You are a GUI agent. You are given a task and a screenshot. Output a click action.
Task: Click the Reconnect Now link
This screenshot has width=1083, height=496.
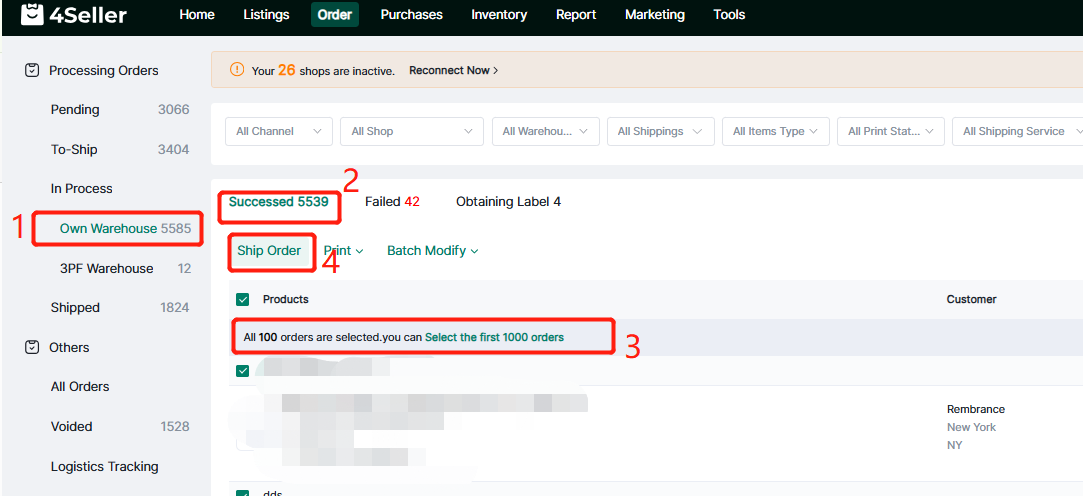click(453, 71)
